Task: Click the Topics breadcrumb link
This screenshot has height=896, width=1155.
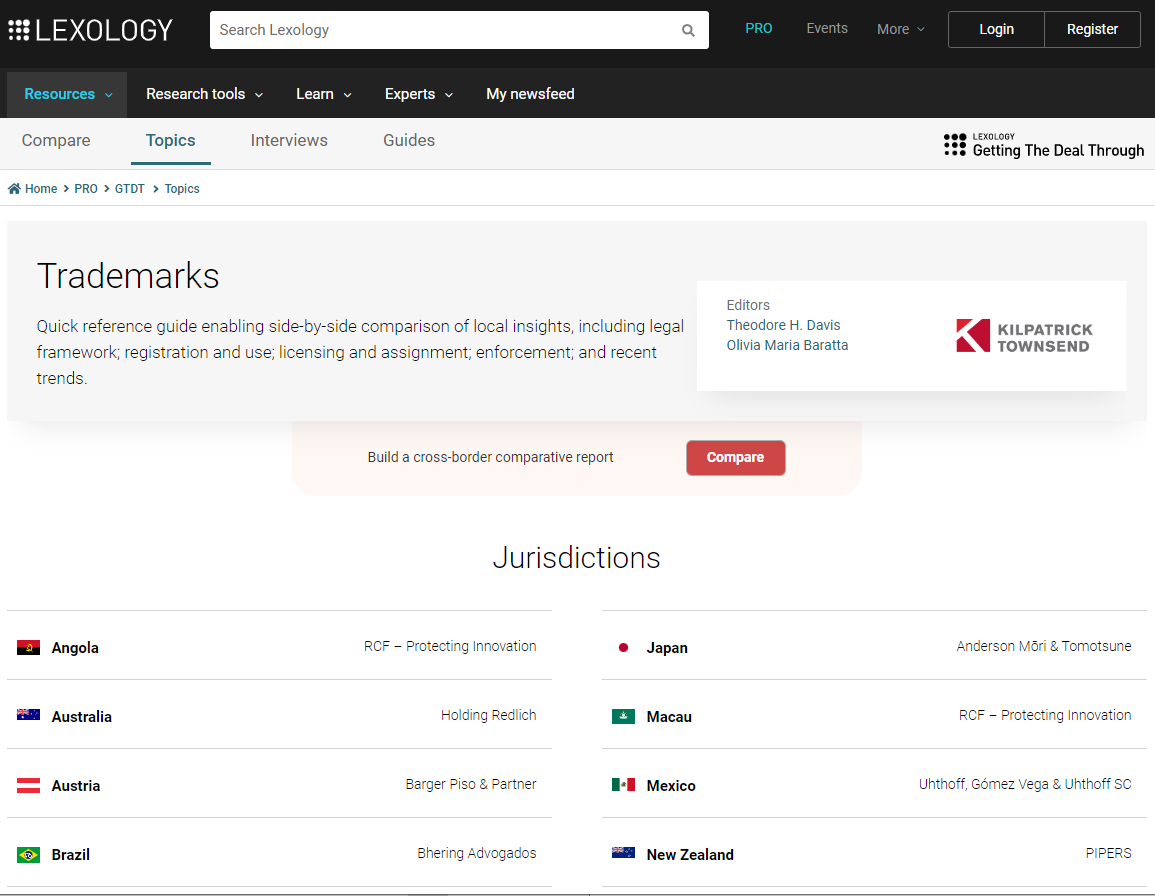Action: point(182,189)
